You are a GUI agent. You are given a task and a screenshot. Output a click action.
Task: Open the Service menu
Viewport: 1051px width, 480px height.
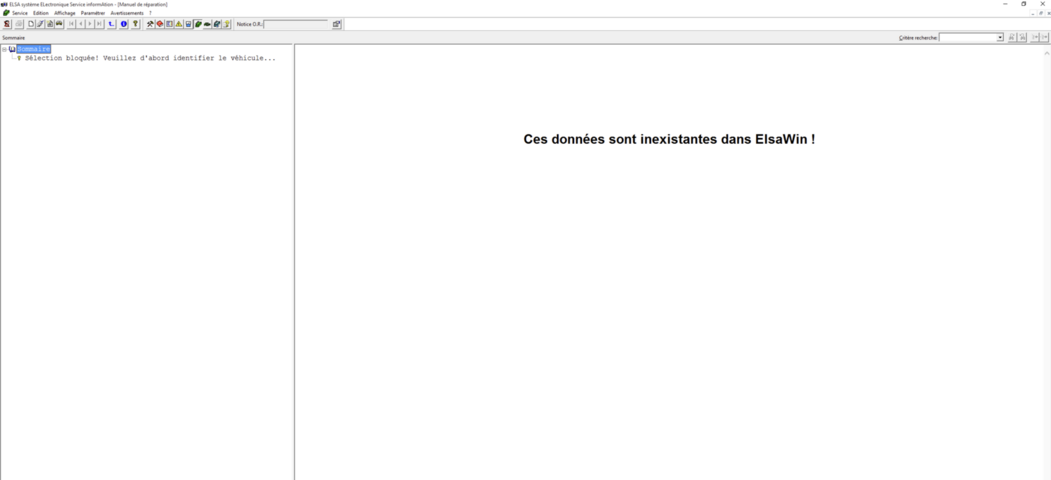pyautogui.click(x=20, y=13)
